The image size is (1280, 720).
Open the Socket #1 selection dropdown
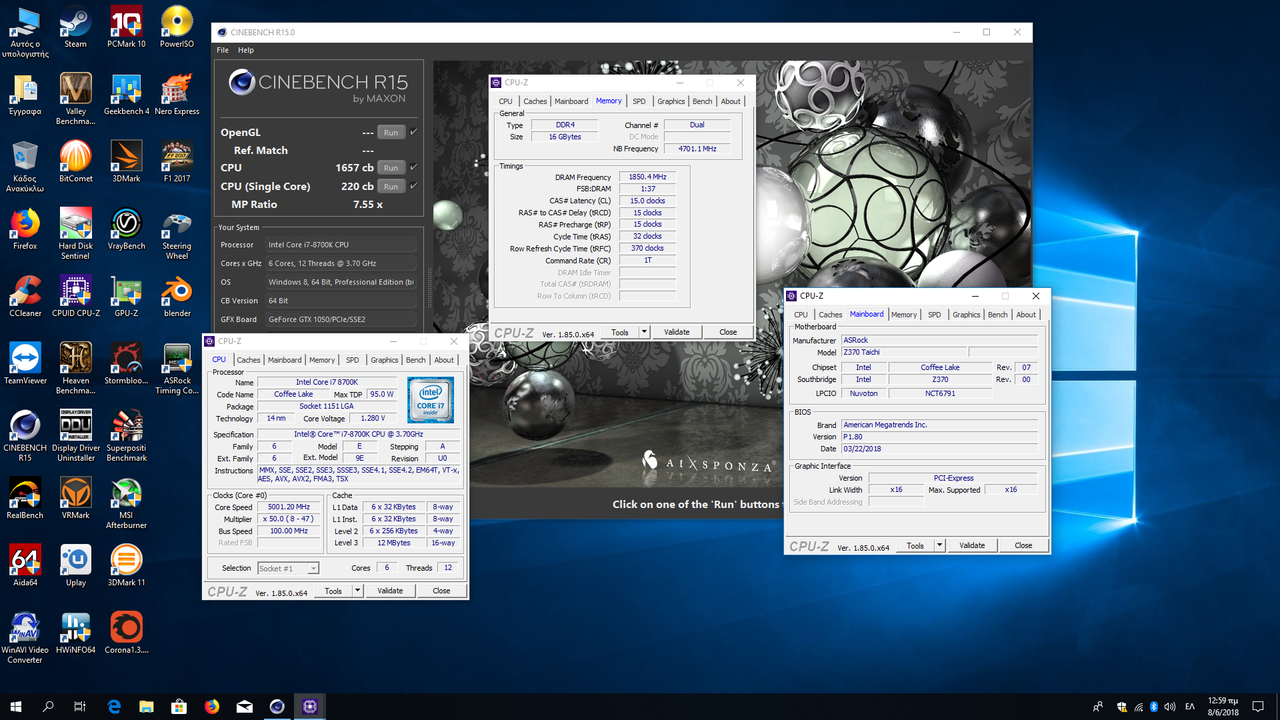(x=288, y=568)
